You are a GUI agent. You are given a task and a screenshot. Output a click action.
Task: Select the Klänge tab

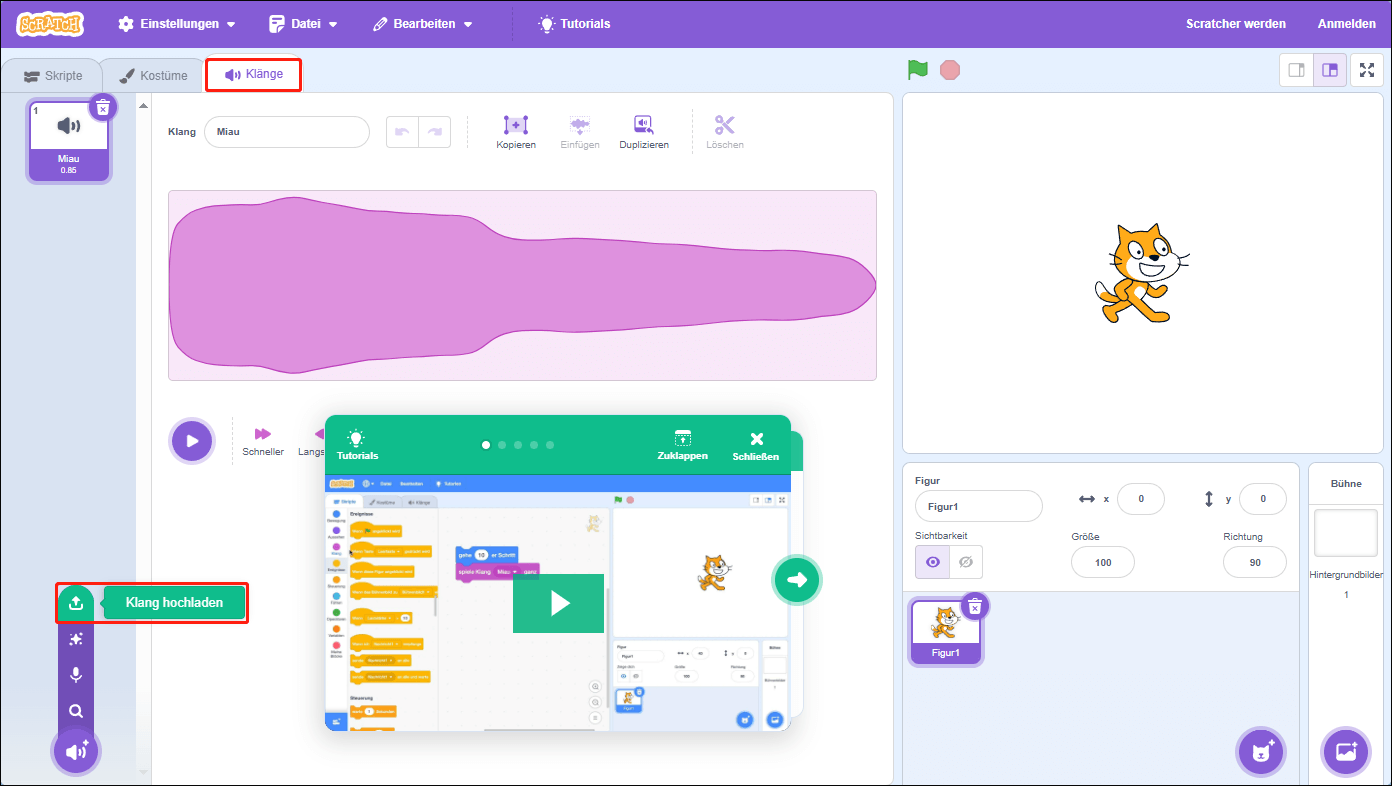[x=253, y=74]
